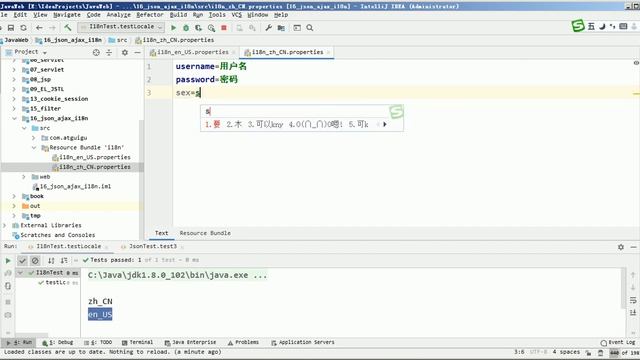Expand the book module node
Screen dimensions: 640x360
[x=14, y=196]
